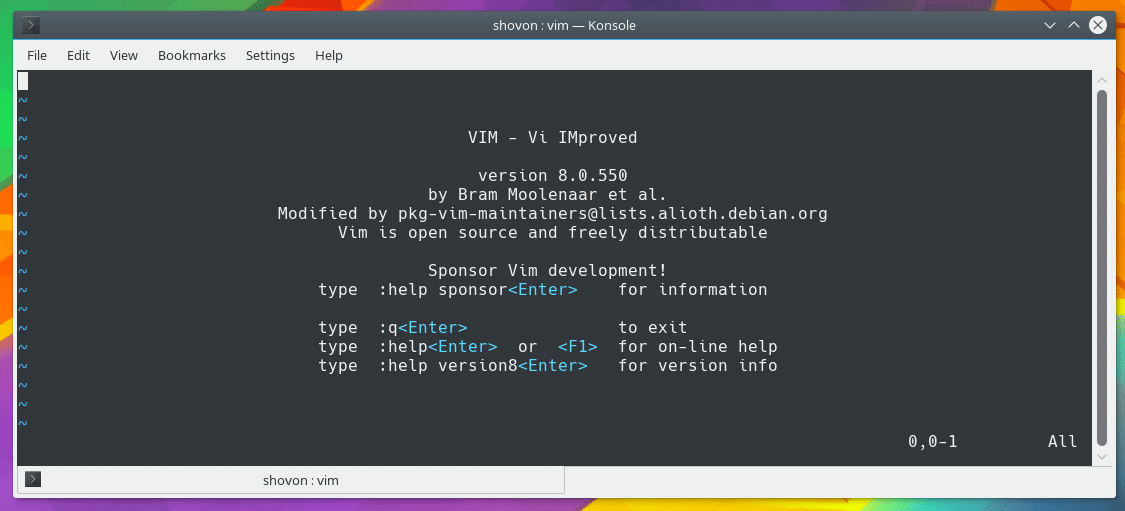Click the scrollbar up arrow
The height and width of the screenshot is (511, 1125).
pyautogui.click(x=1103, y=78)
